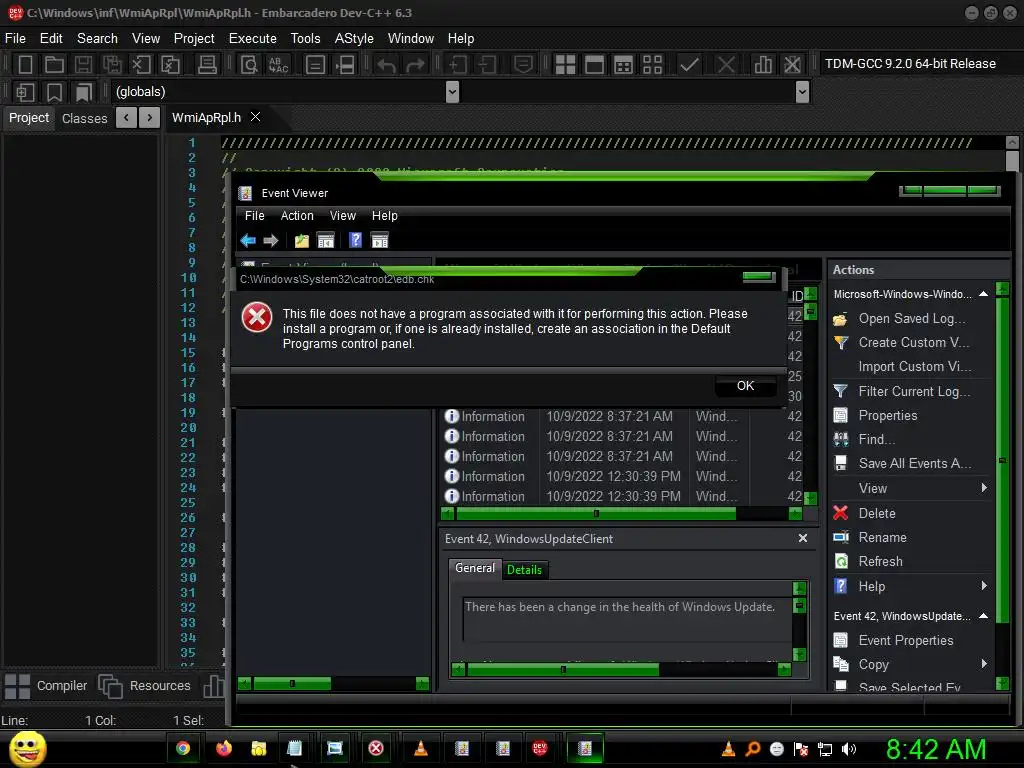Click the toggle bookmark icon in Dev-C++
Image resolution: width=1024 pixels, height=768 pixels.
click(x=54, y=92)
